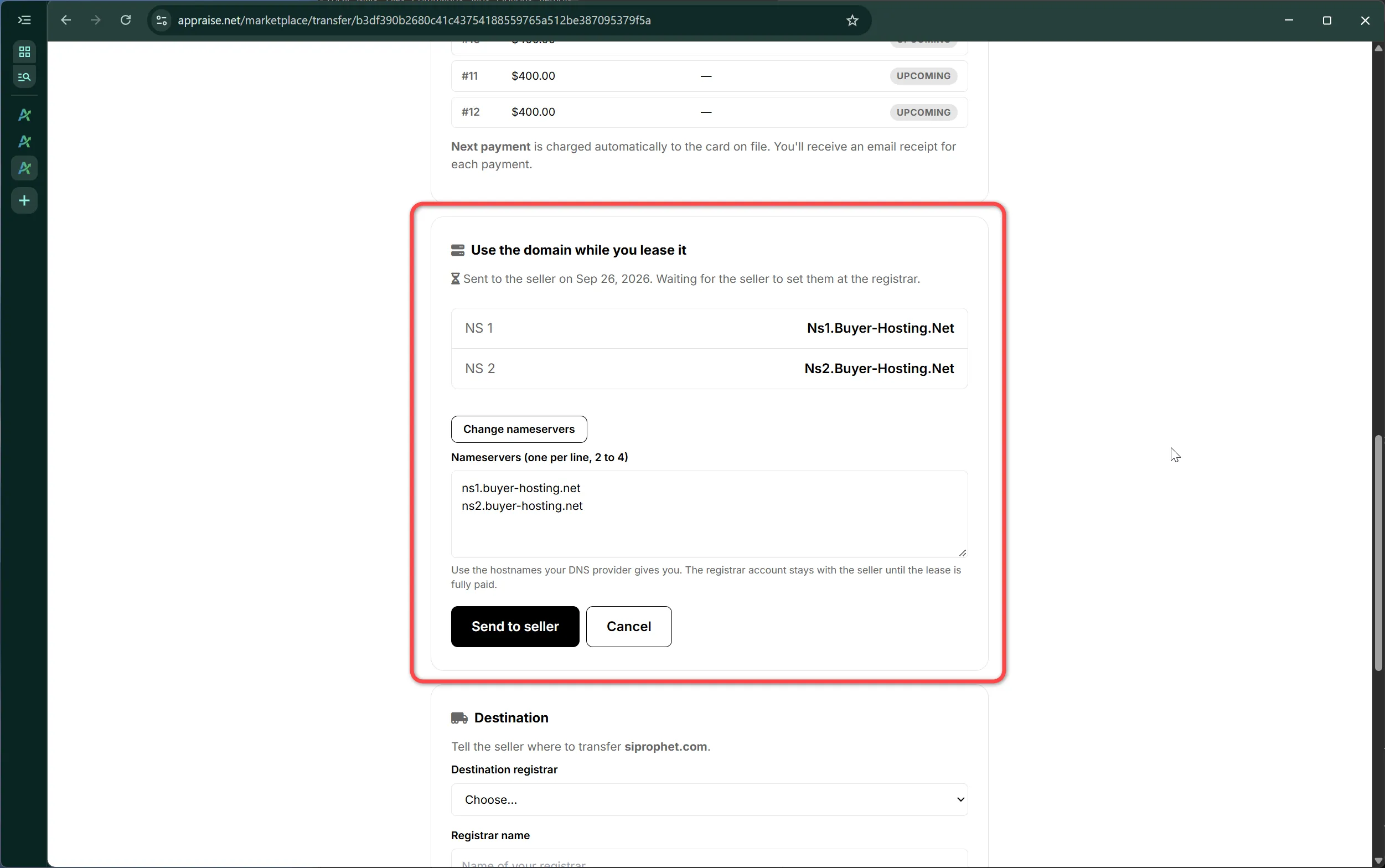Switch to the middle Appraise tab in sidebar

tap(24, 141)
